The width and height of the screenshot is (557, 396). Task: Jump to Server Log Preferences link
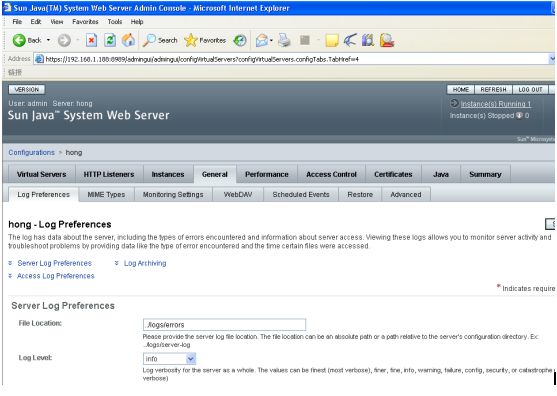tap(55, 263)
